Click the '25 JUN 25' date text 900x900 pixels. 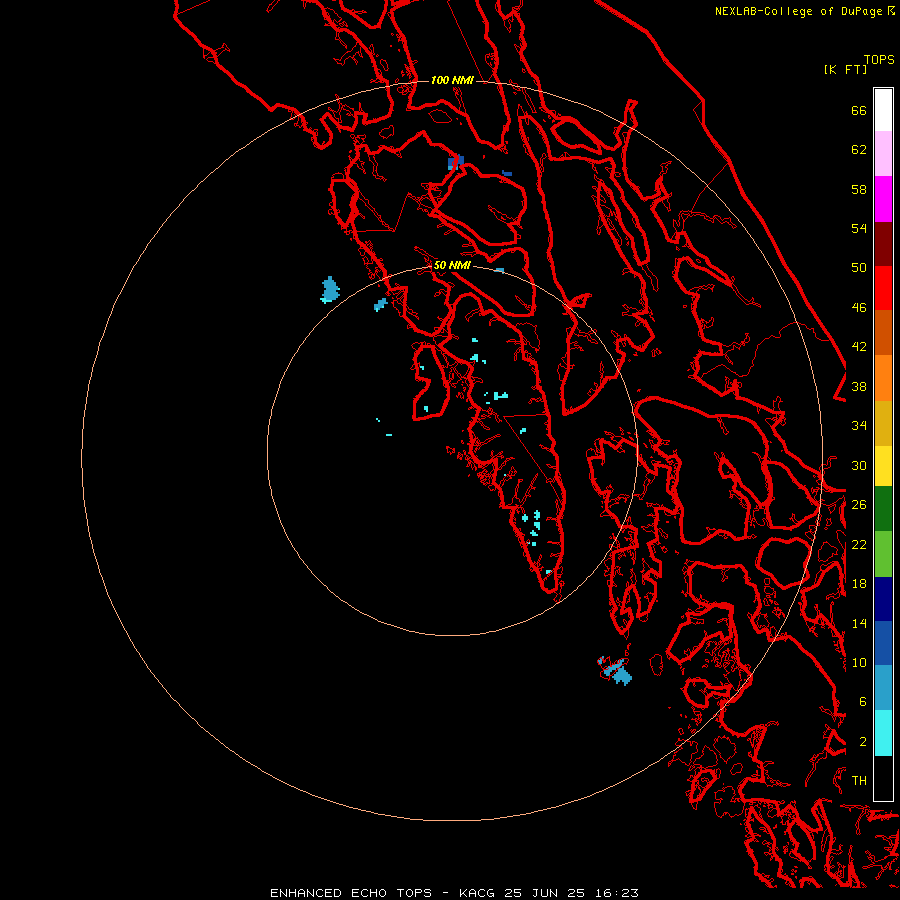[x=545, y=893]
